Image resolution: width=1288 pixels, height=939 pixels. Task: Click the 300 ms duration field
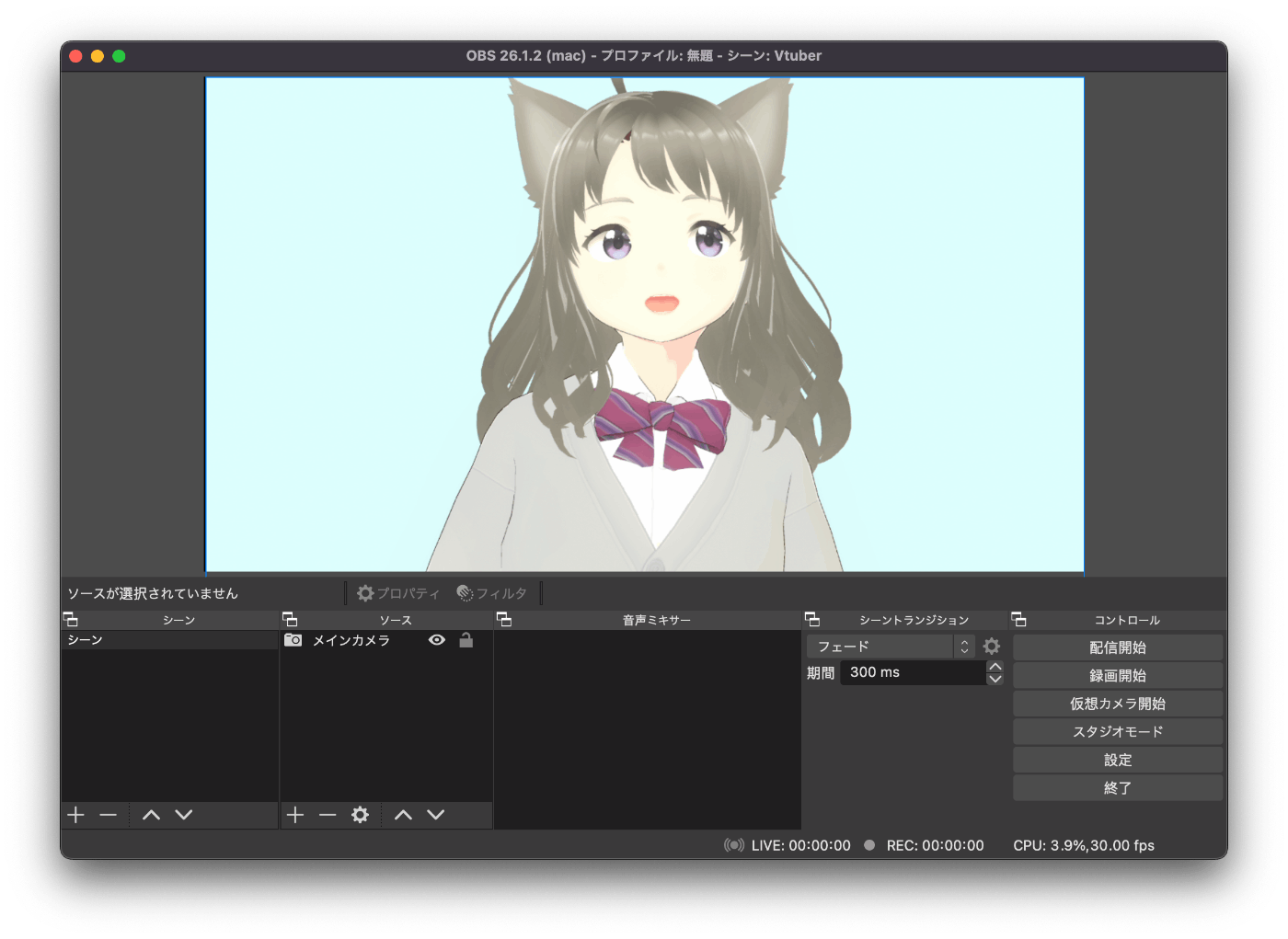tap(913, 672)
